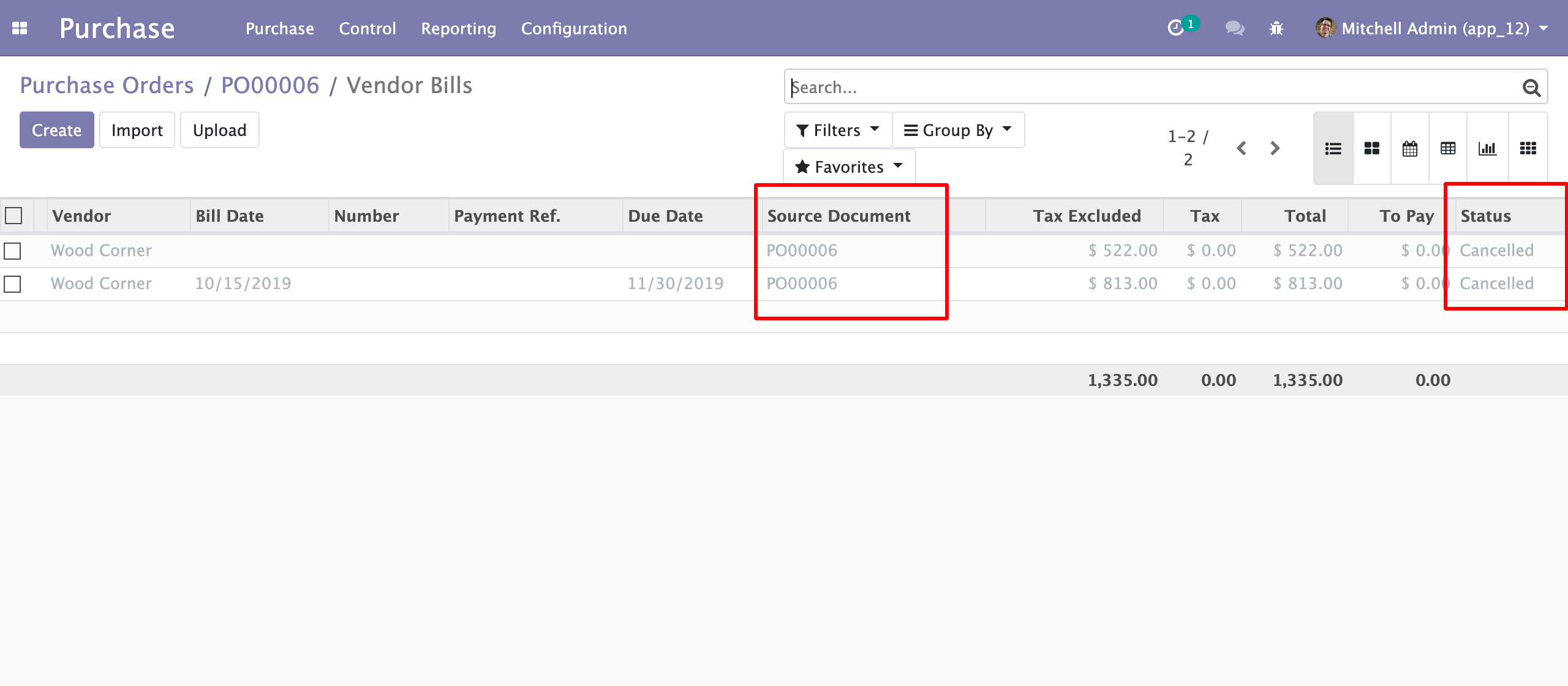
Task: Switch to graph chart view
Action: (x=1487, y=148)
